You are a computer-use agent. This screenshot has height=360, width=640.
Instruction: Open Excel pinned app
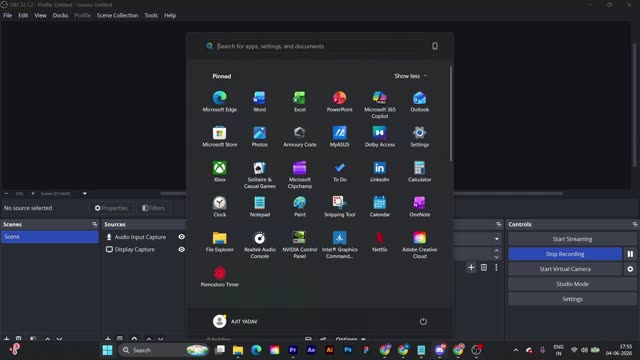300,101
